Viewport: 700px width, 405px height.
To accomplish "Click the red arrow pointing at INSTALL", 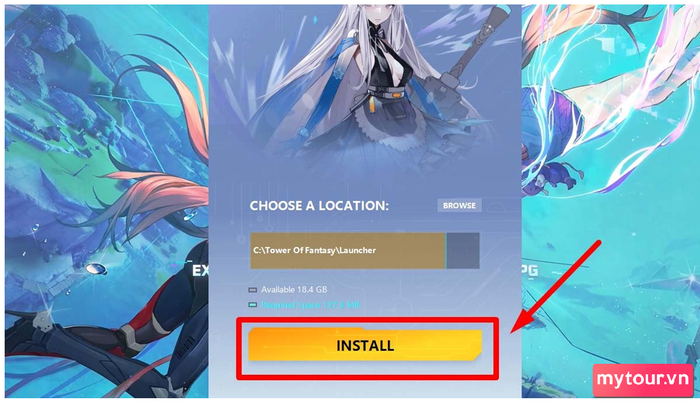I will pos(556,287).
